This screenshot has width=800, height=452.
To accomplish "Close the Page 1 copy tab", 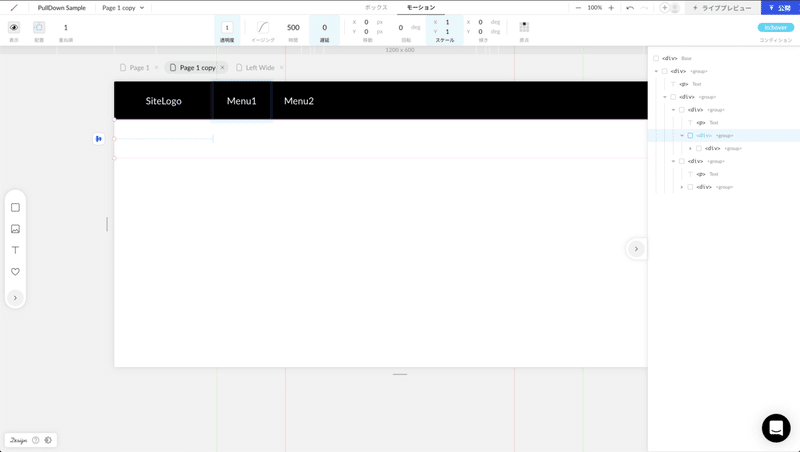I will (222, 67).
